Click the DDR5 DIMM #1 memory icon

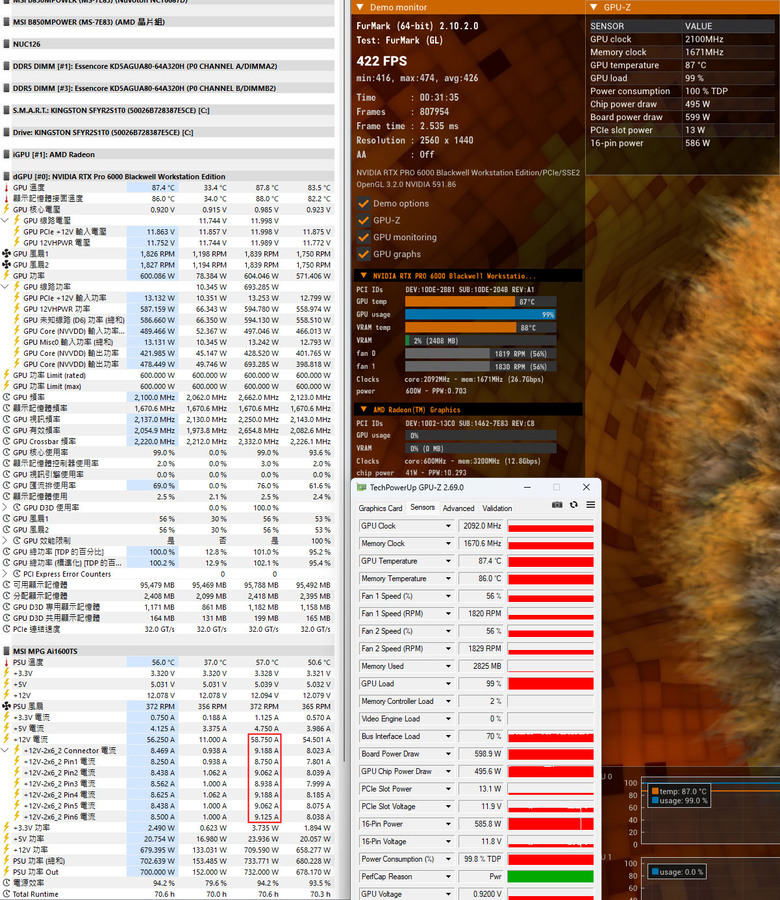click(7, 66)
